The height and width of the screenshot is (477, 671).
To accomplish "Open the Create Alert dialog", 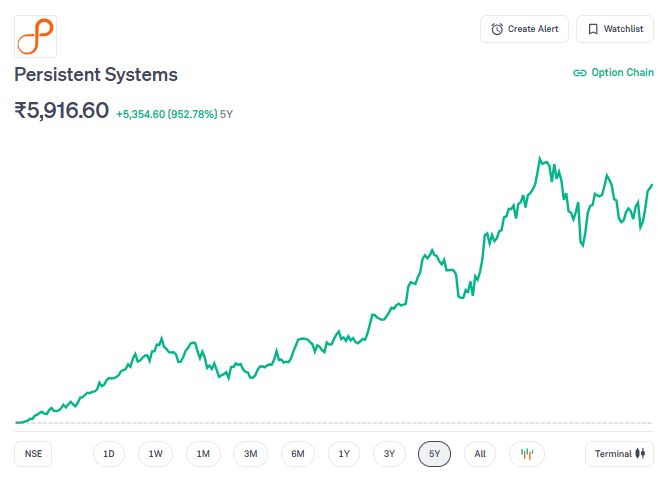I will point(524,29).
